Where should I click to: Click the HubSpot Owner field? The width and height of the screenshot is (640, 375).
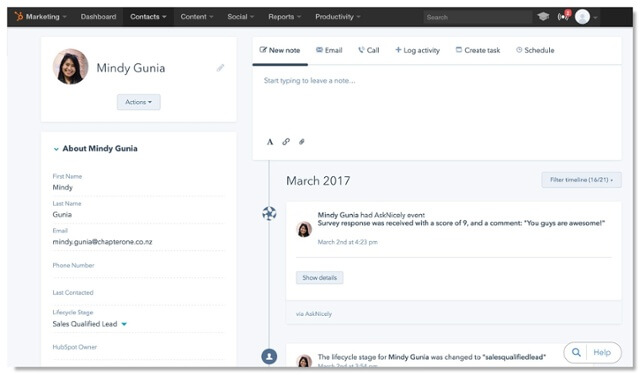[x=138, y=351]
